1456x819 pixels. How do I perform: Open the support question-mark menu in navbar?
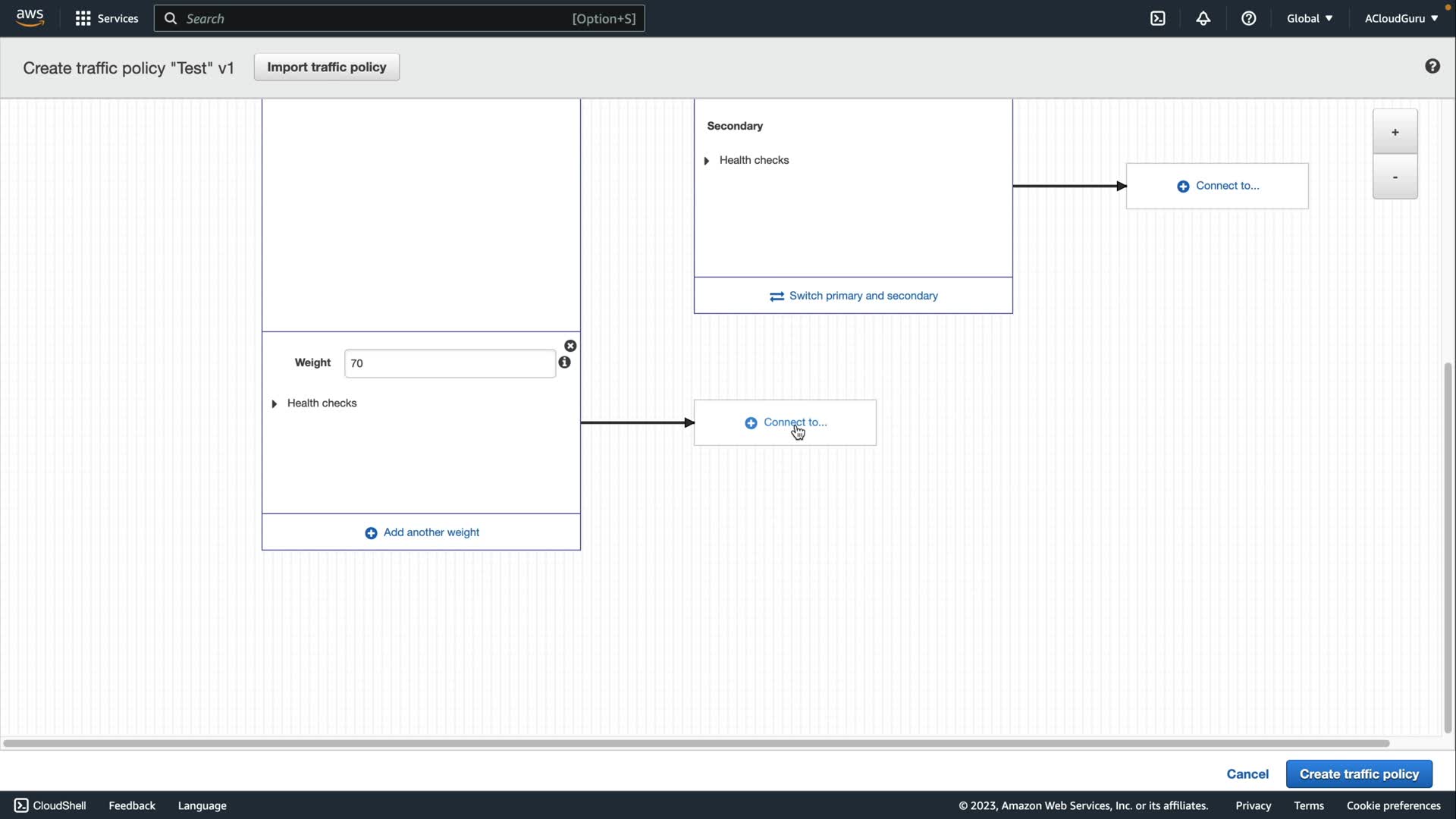1248,18
